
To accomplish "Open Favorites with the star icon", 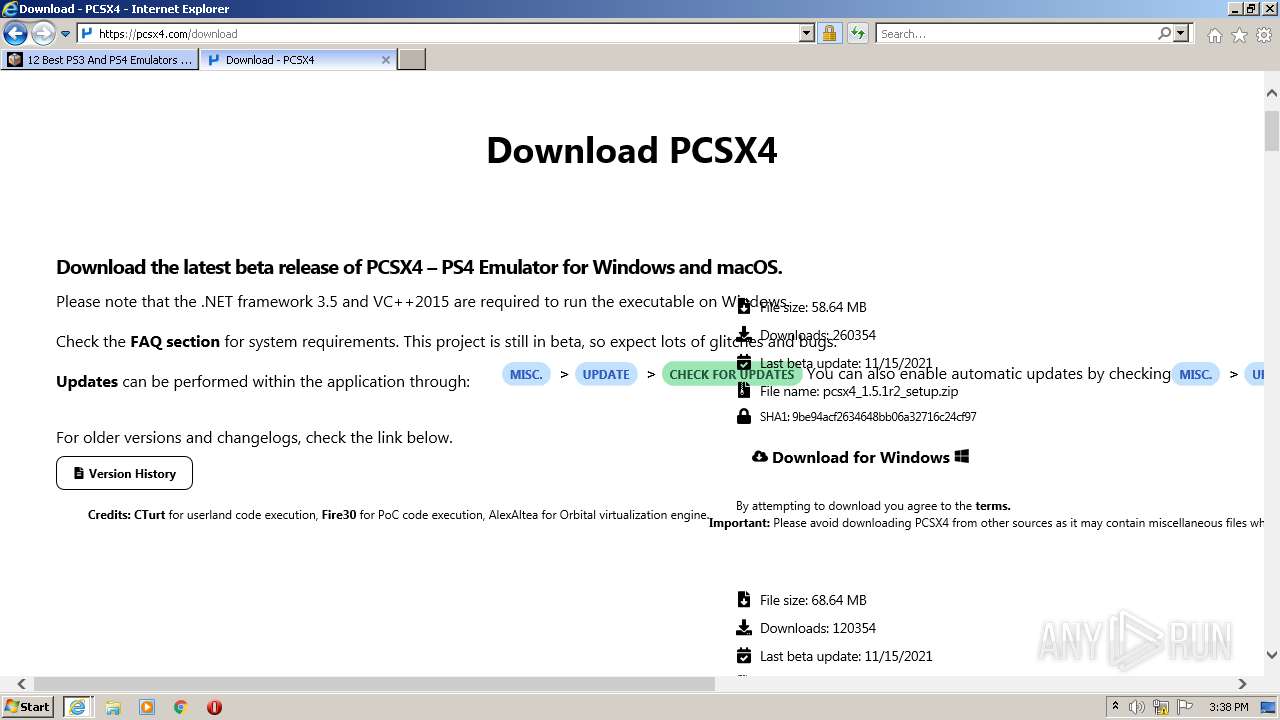I will [x=1239, y=35].
